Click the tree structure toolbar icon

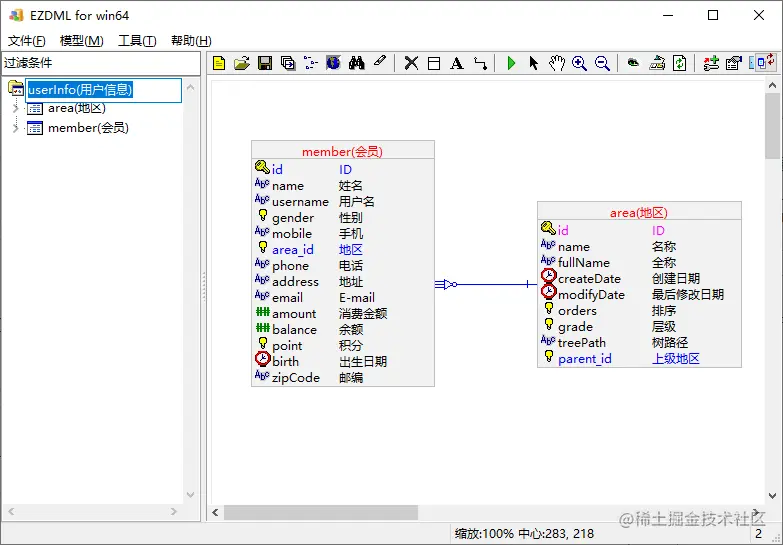click(x=311, y=63)
